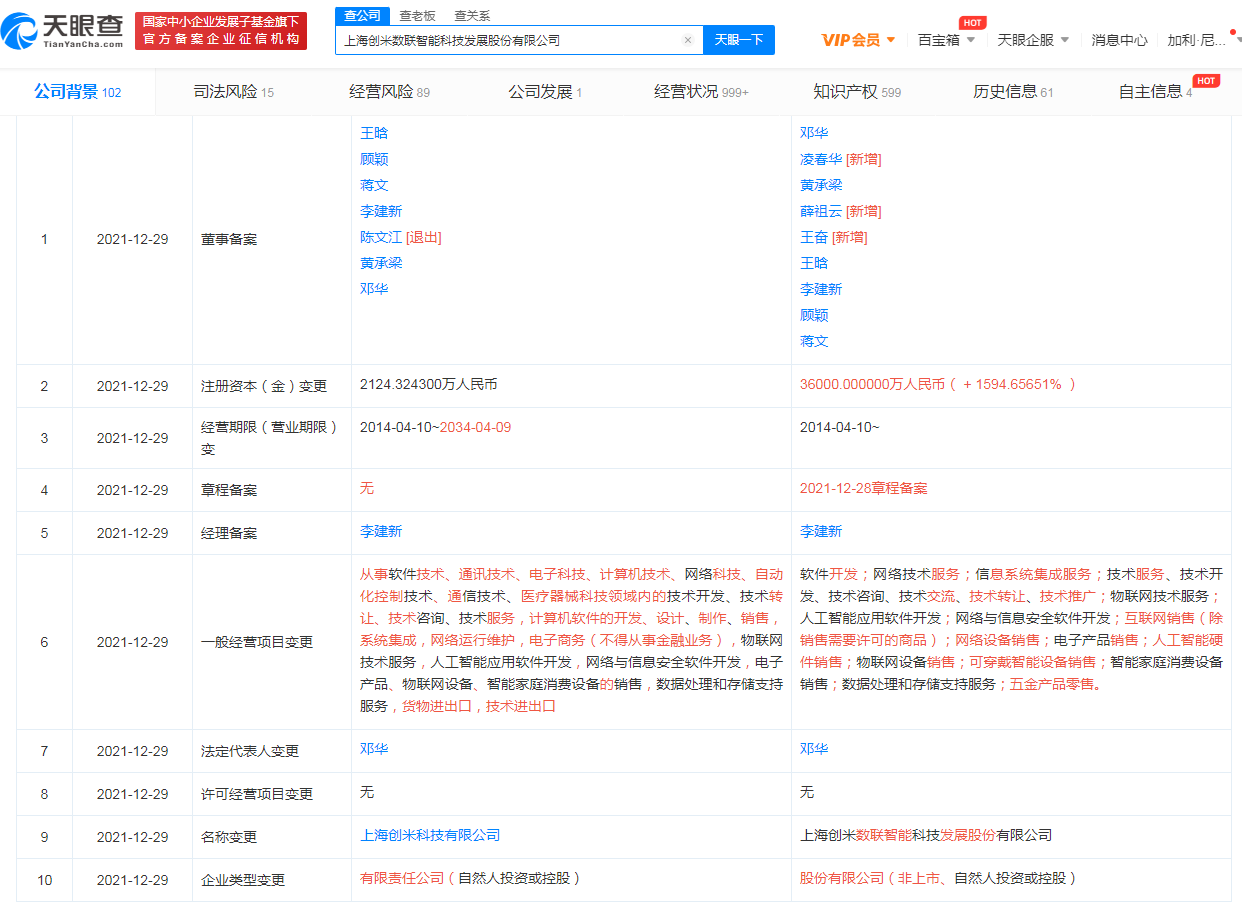The width and height of the screenshot is (1242, 904).
Task: Open 消息中心
Action: coord(1119,40)
